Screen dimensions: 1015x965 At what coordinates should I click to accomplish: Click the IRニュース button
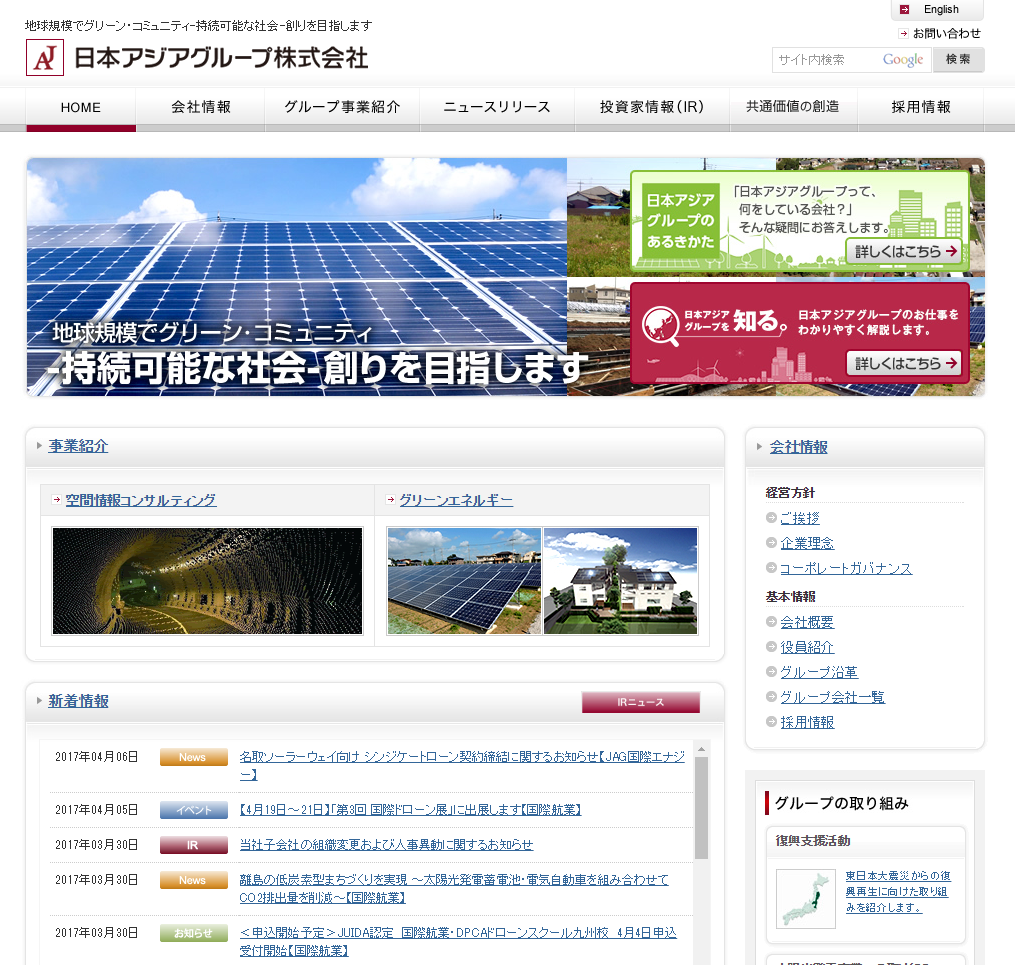(x=641, y=702)
